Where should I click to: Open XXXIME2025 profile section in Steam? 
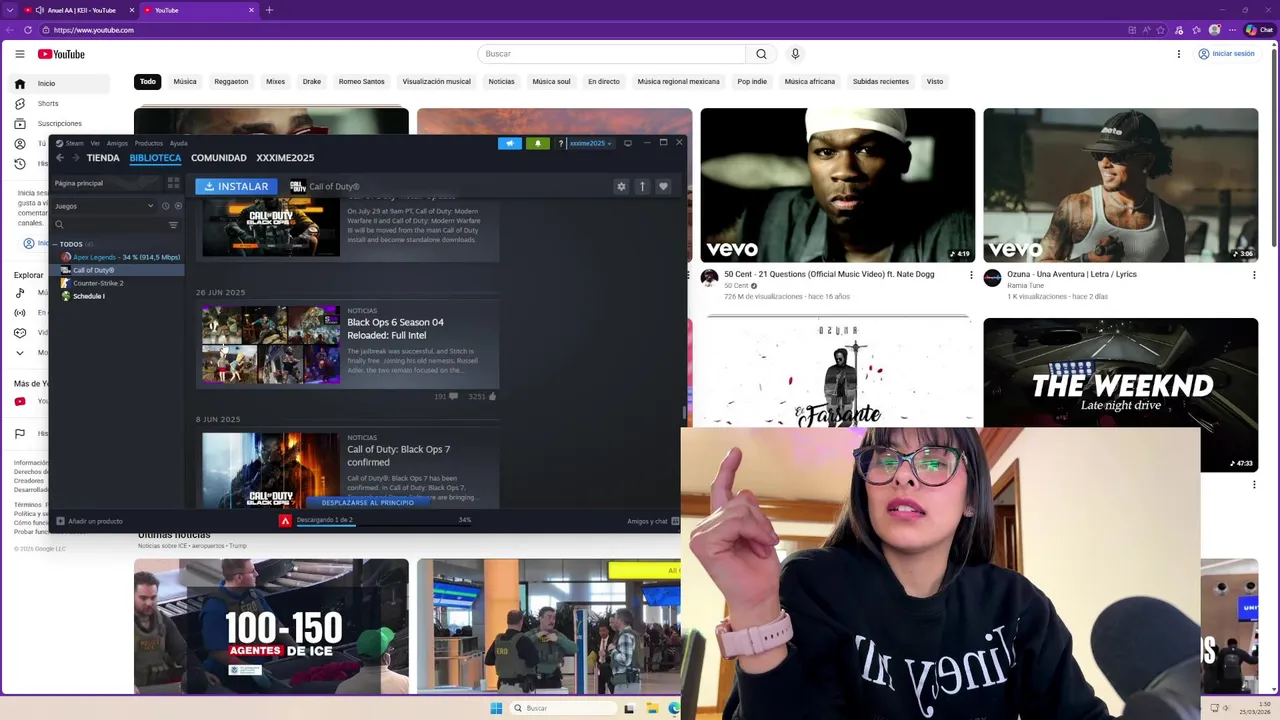point(285,158)
